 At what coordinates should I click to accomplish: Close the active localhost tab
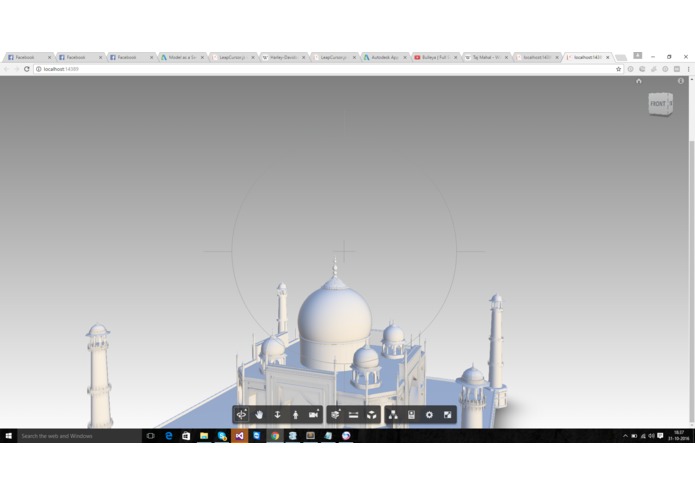(608, 57)
